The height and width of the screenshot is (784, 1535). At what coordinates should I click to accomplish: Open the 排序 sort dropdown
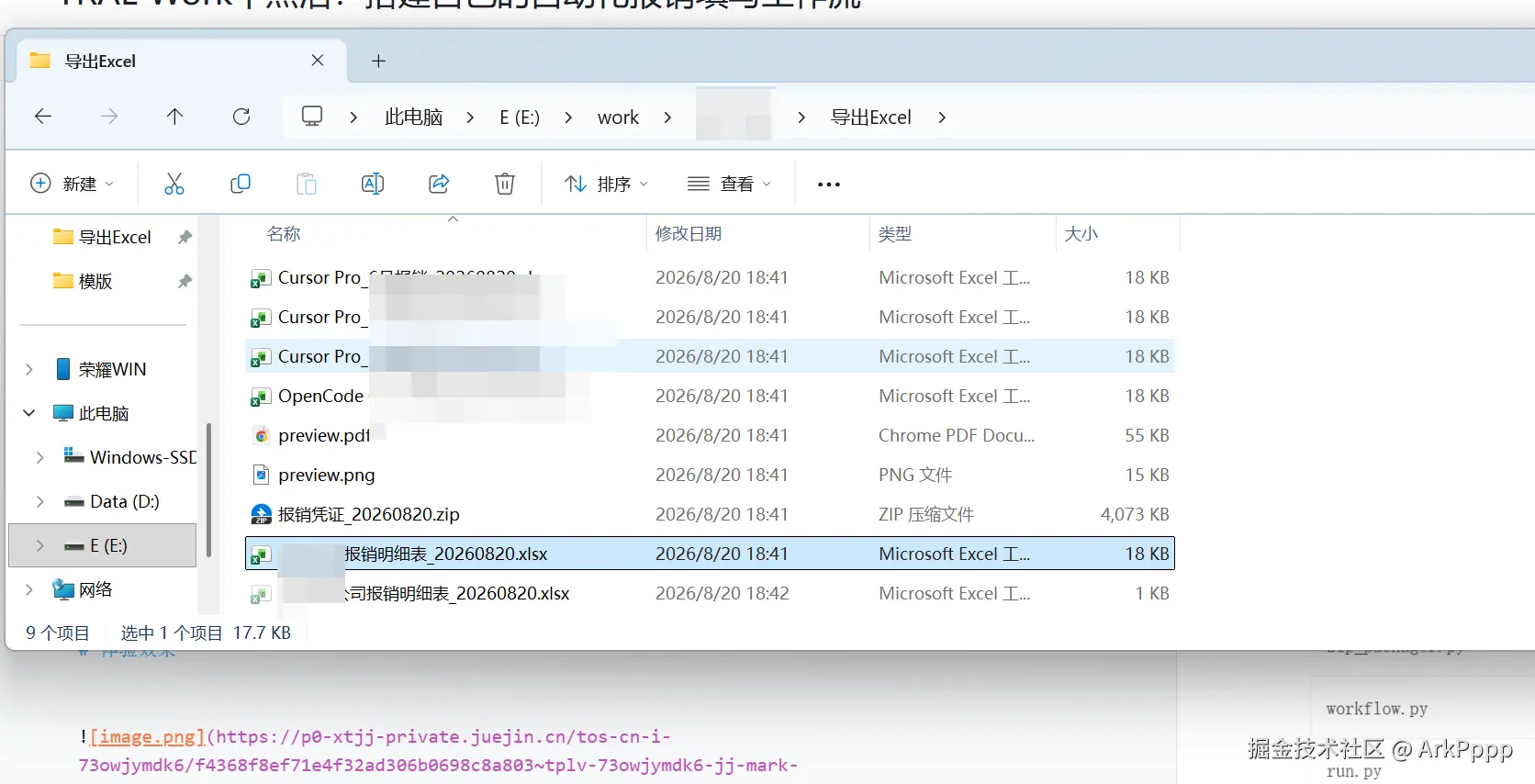pos(607,184)
